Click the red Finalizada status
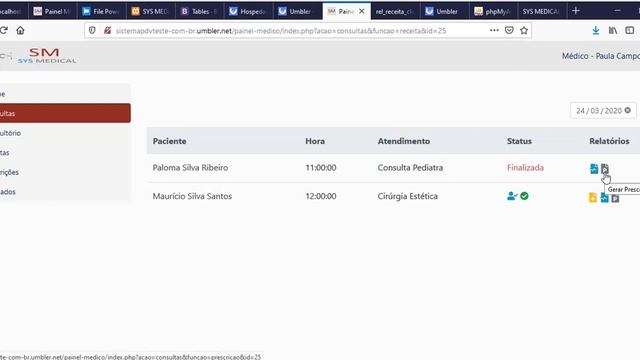640x360 pixels. [525, 167]
